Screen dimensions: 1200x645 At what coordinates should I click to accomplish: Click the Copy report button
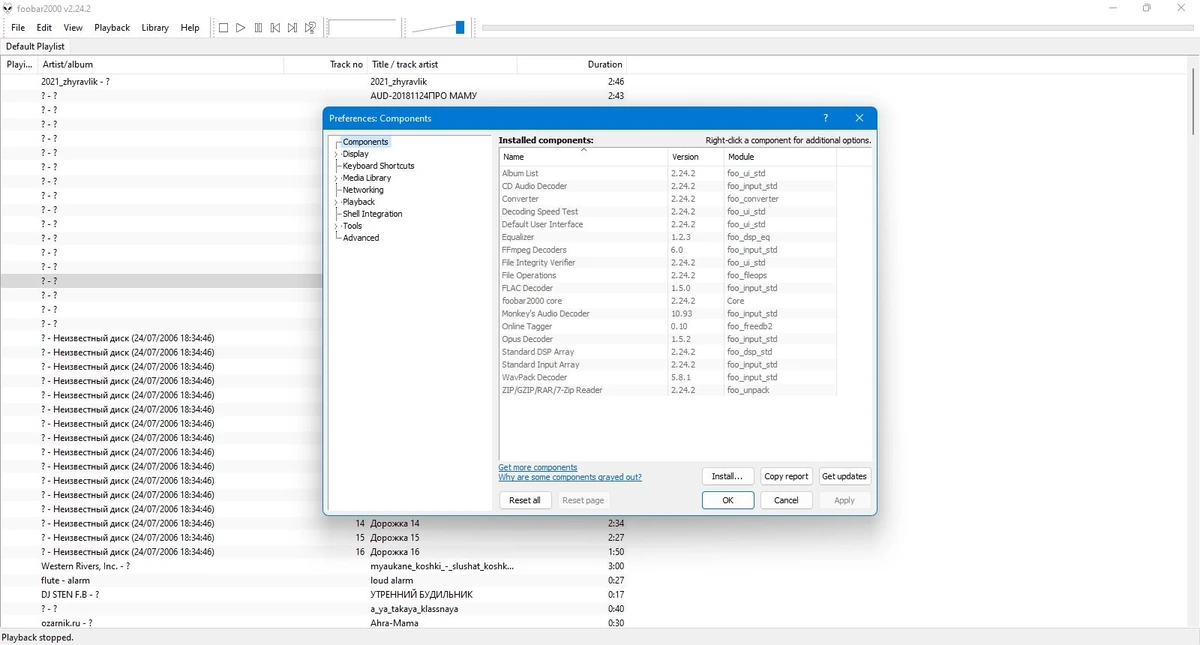[786, 476]
